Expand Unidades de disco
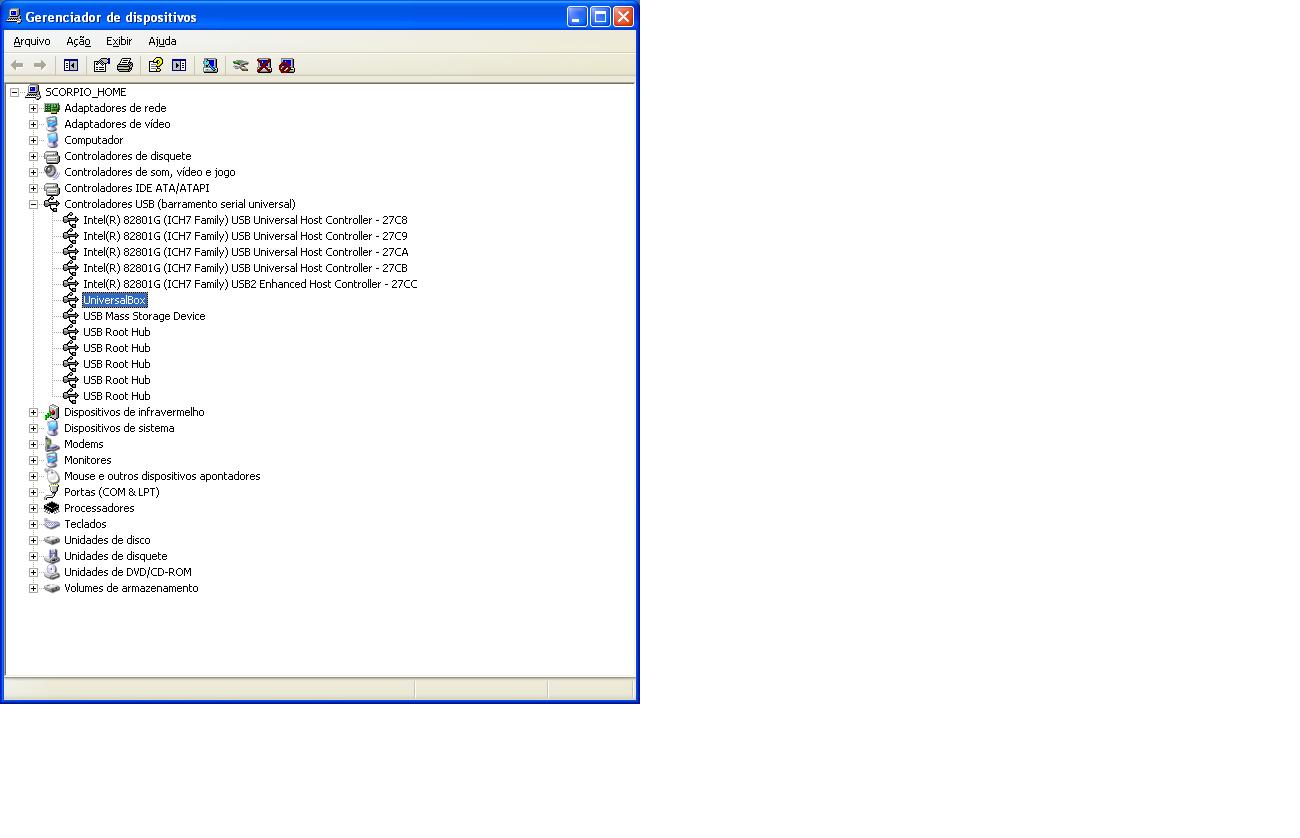The height and width of the screenshot is (838, 1300). tap(33, 540)
